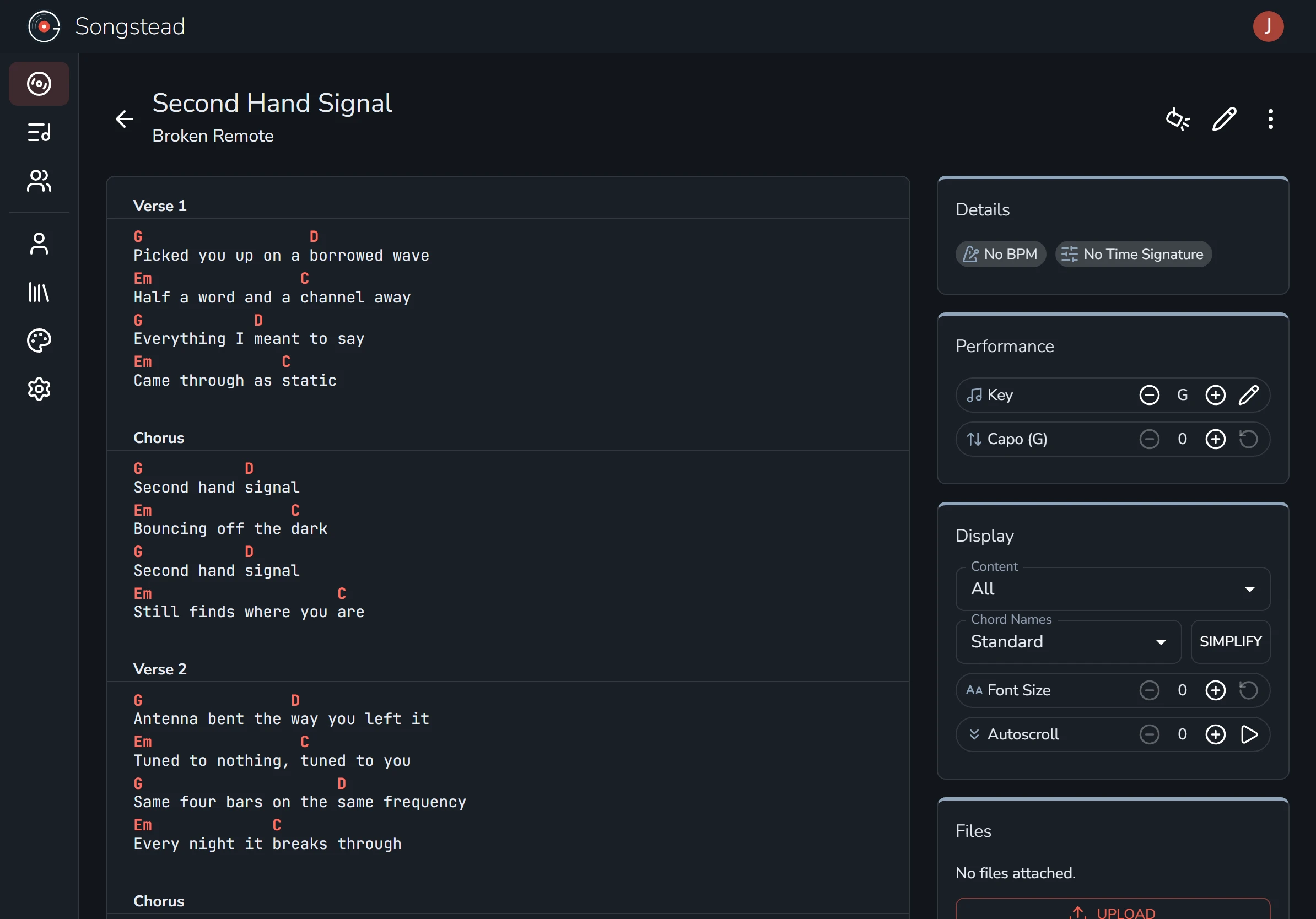This screenshot has height=919, width=1316.
Task: Click the Files panel heading
Action: [x=973, y=831]
